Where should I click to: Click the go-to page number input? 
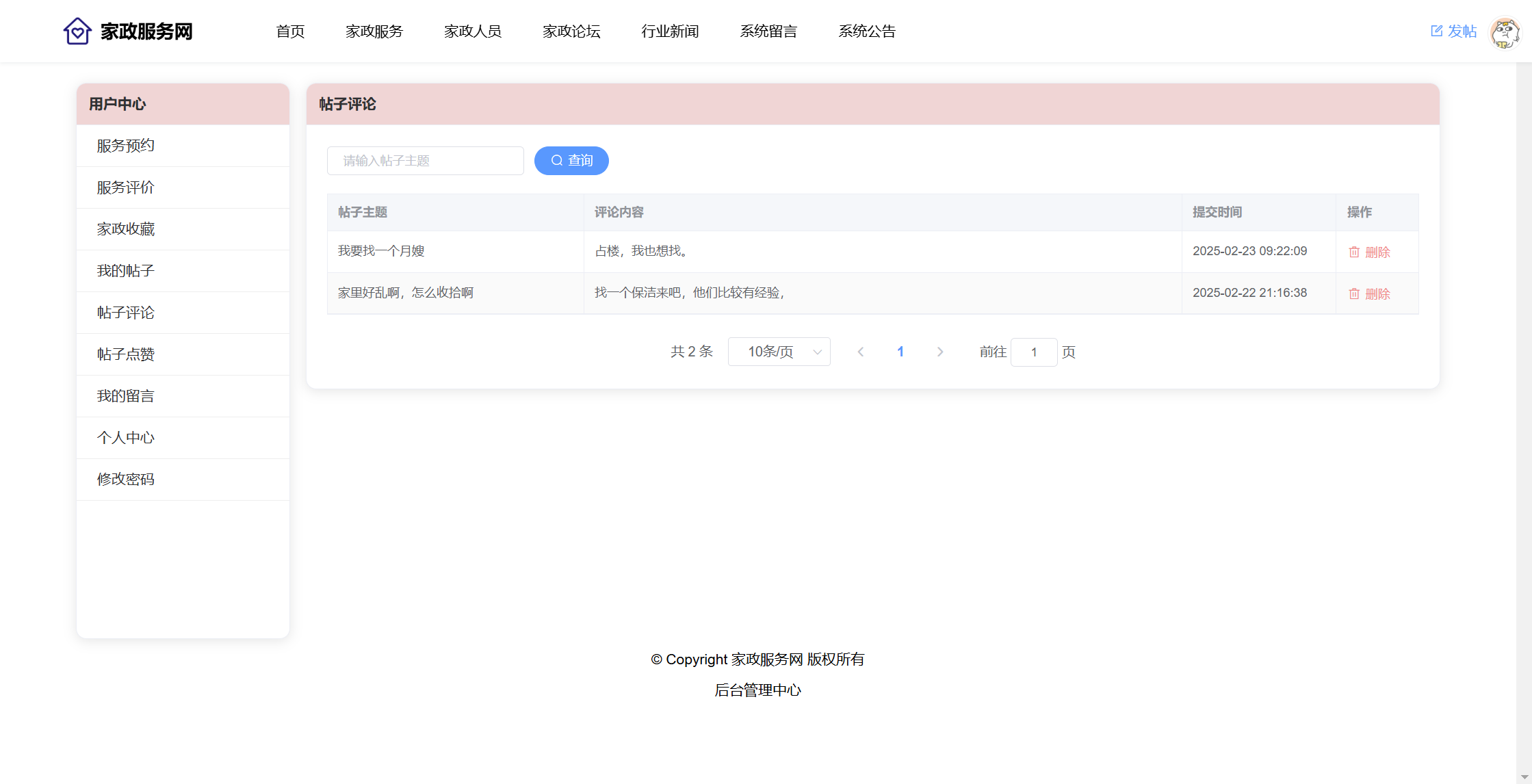tap(1033, 352)
